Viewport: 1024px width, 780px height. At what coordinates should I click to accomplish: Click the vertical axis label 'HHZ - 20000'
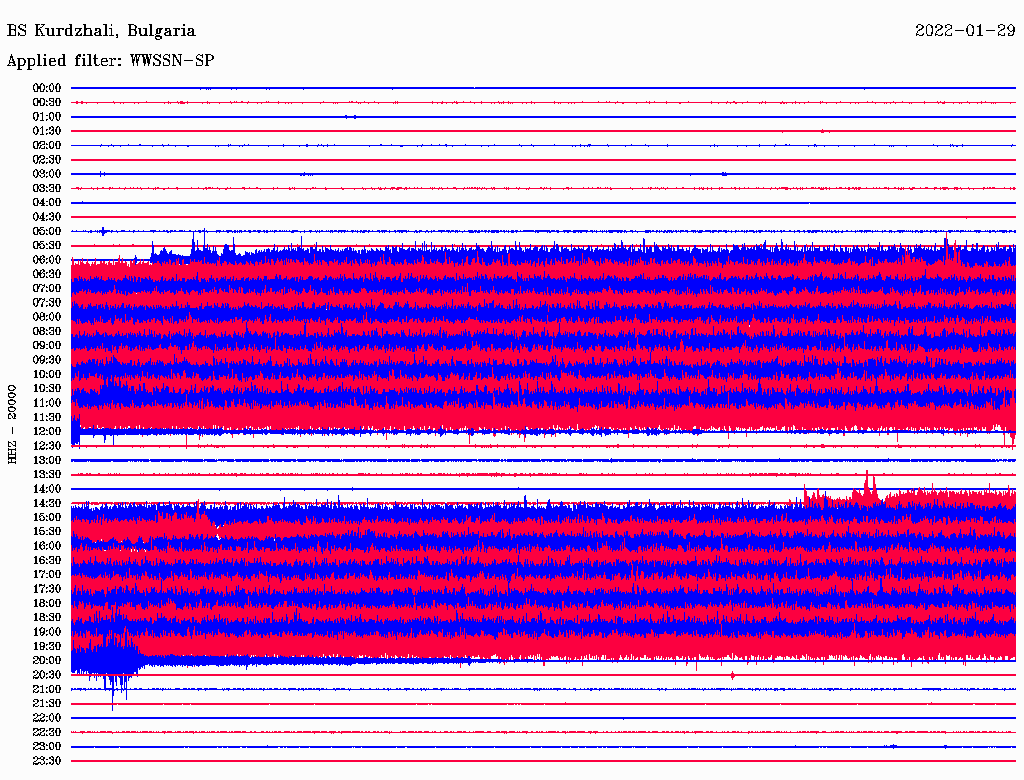click(x=12, y=424)
